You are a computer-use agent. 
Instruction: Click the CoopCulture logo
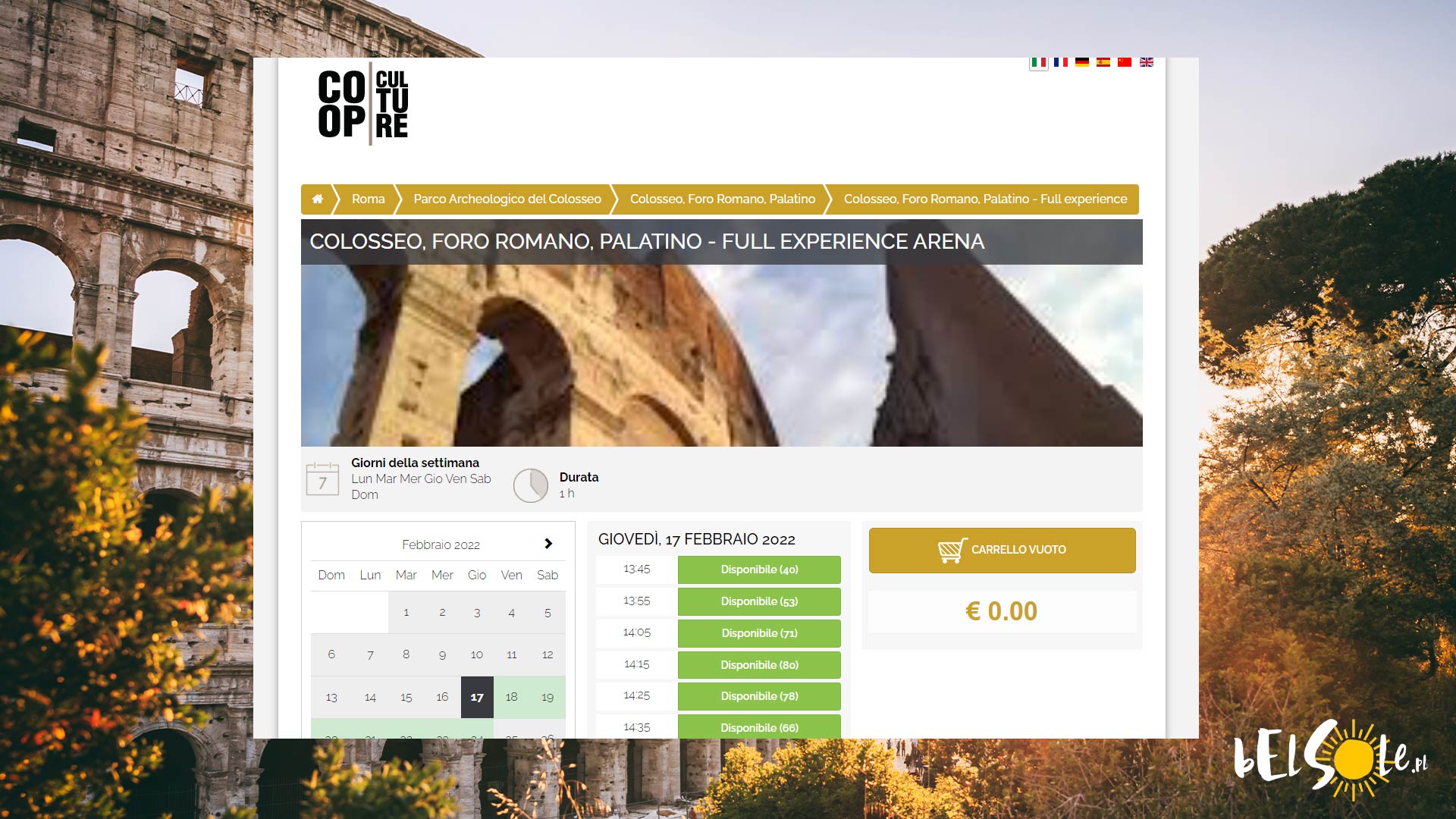click(x=363, y=104)
